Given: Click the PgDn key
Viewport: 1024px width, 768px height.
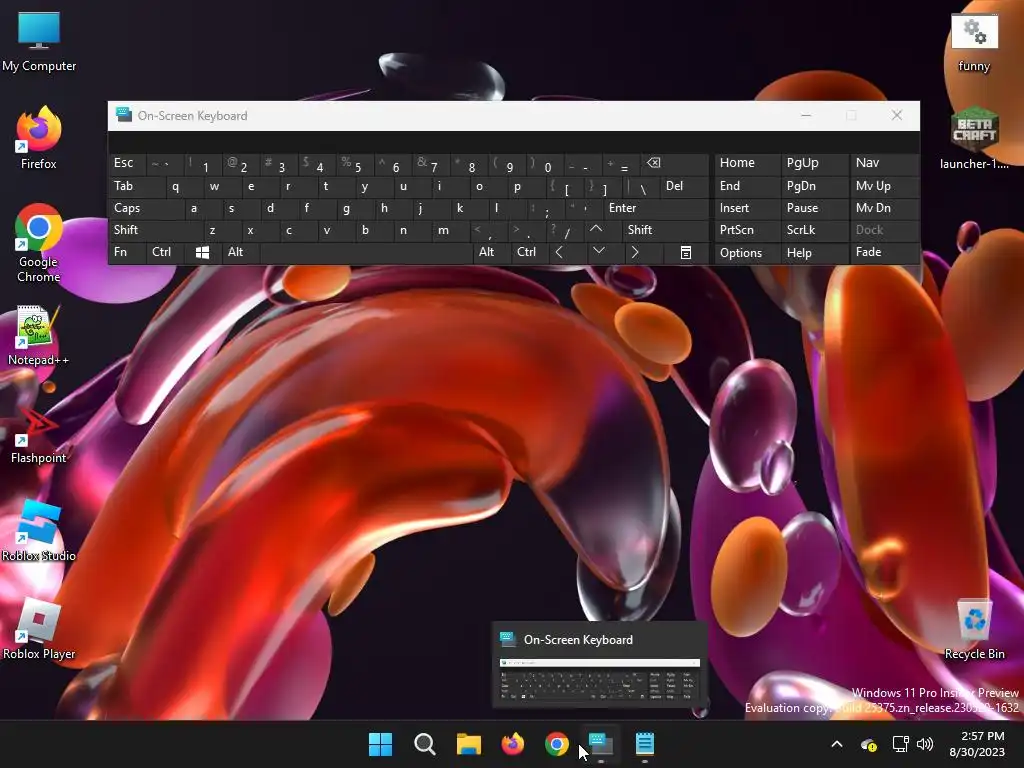Looking at the screenshot, I should pos(813,186).
